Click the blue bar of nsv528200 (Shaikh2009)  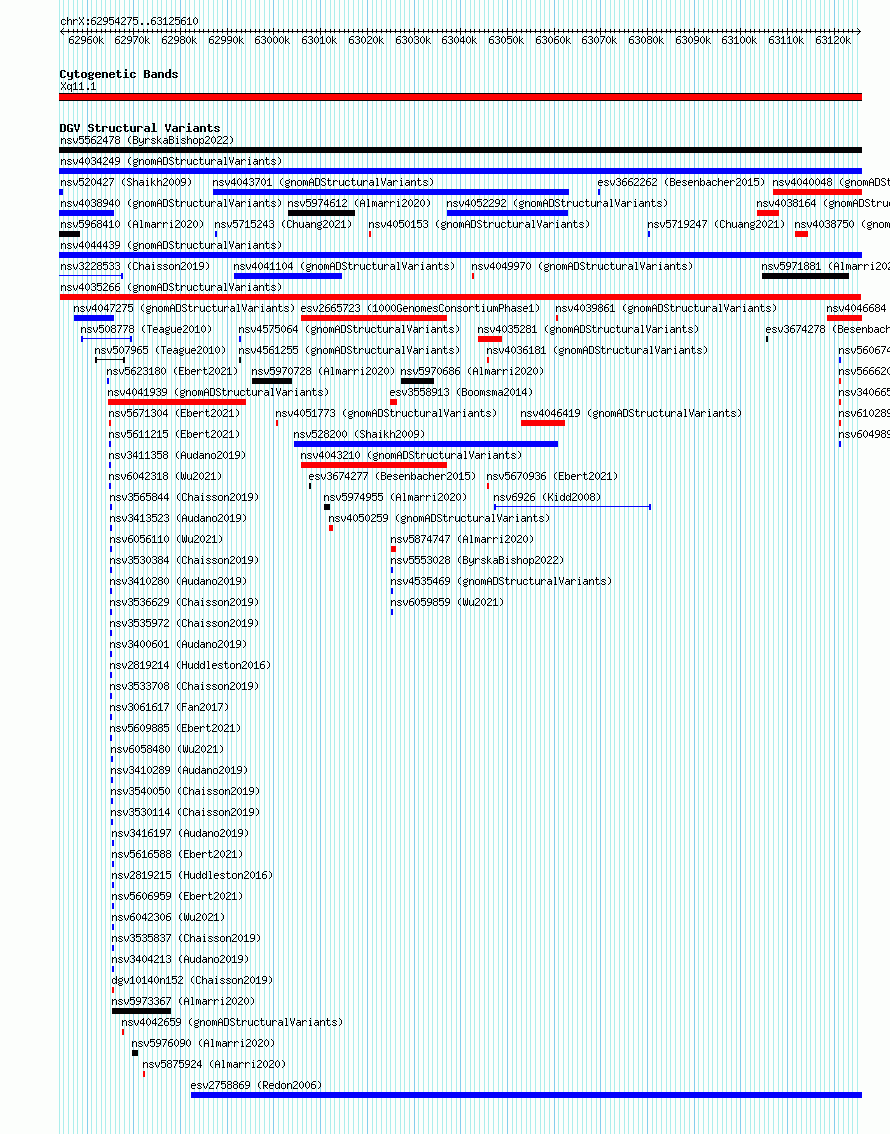[426, 444]
